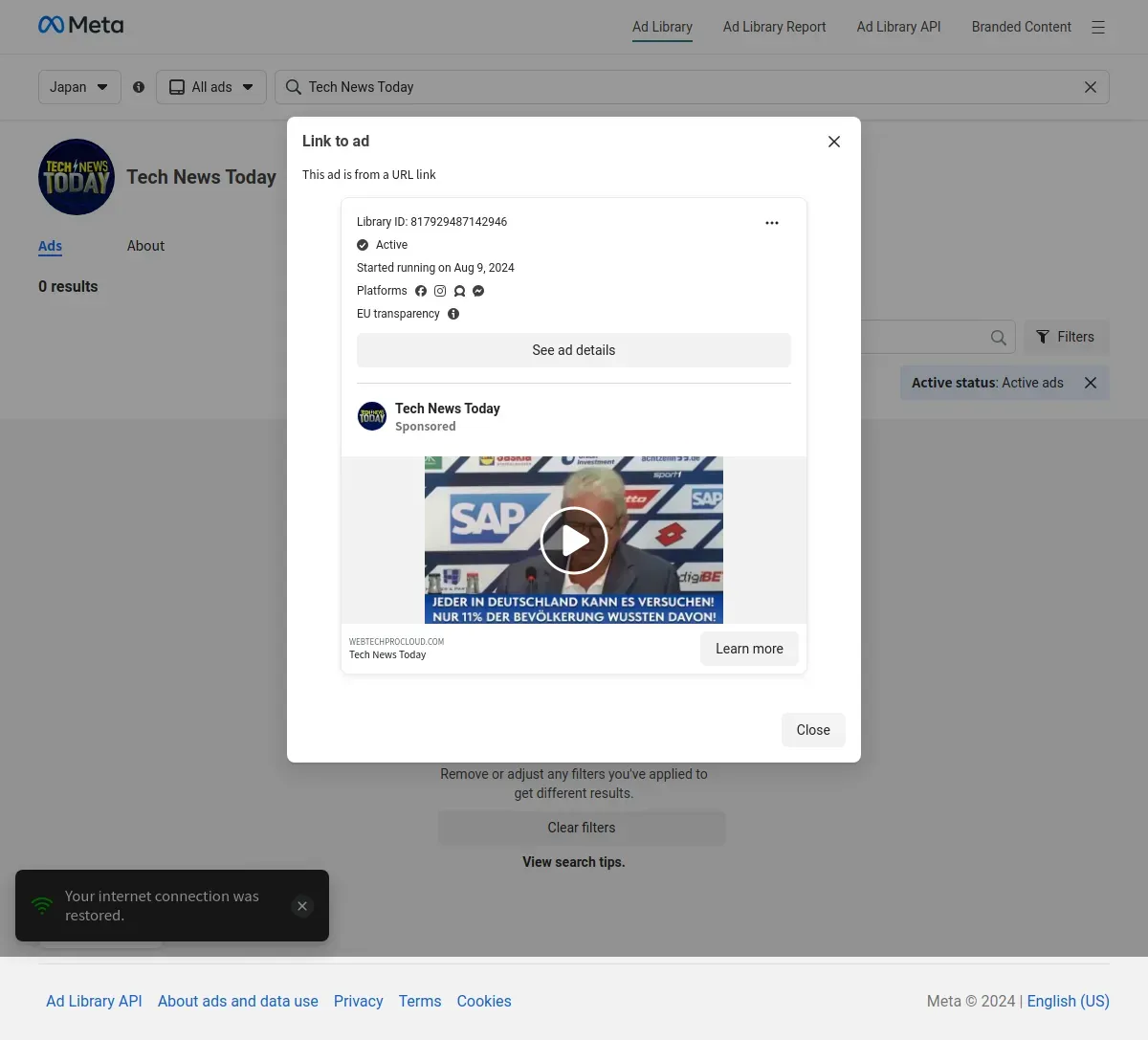Dismiss the internet connection restored toast
This screenshot has width=1148, height=1040.
[302, 906]
